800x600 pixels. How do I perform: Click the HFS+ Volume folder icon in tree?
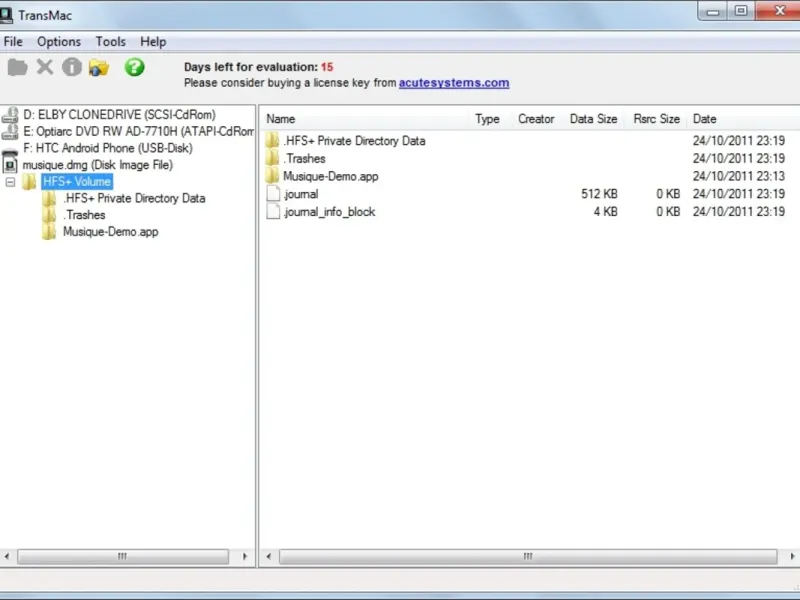(30, 182)
